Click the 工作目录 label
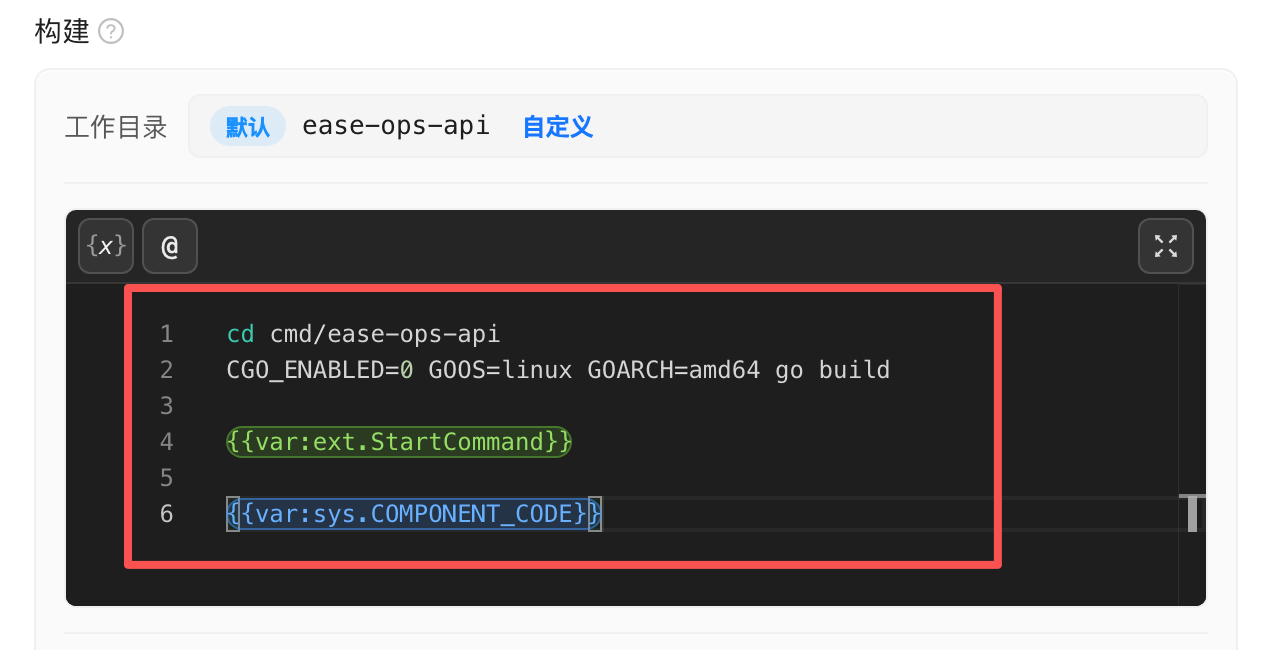Viewport: 1272px width, 650px height. [x=116, y=127]
